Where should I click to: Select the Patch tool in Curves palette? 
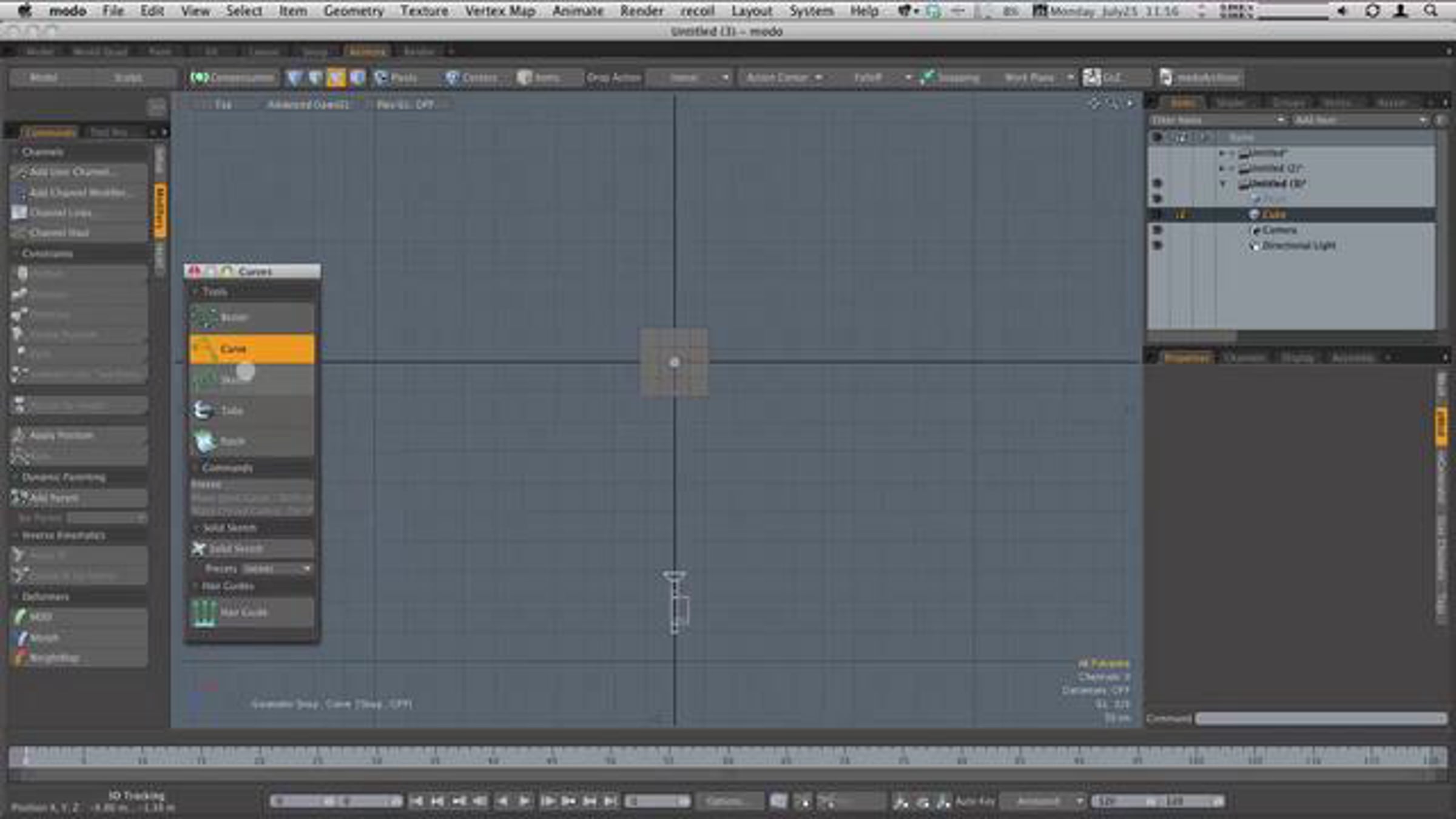point(252,442)
